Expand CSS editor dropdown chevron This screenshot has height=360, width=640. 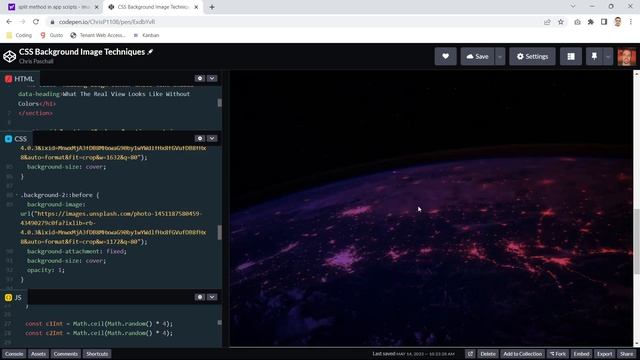pyautogui.click(x=212, y=138)
